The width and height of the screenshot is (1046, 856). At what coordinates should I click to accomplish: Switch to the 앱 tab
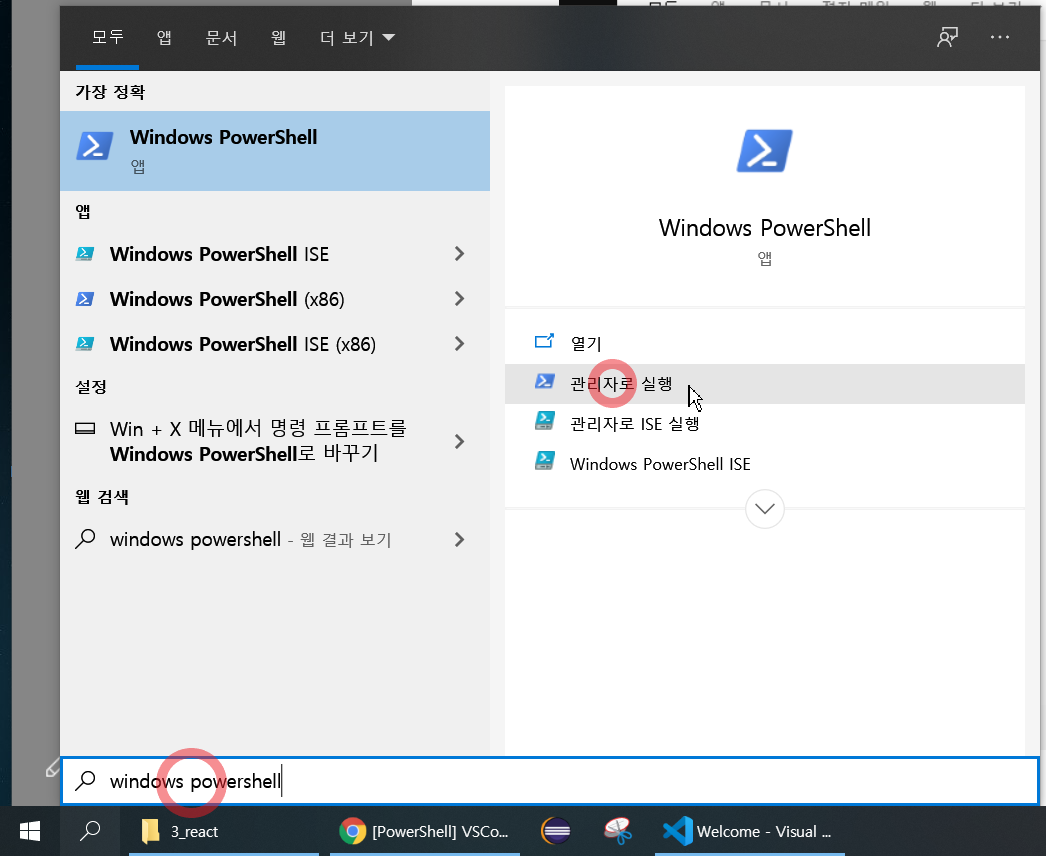click(164, 37)
